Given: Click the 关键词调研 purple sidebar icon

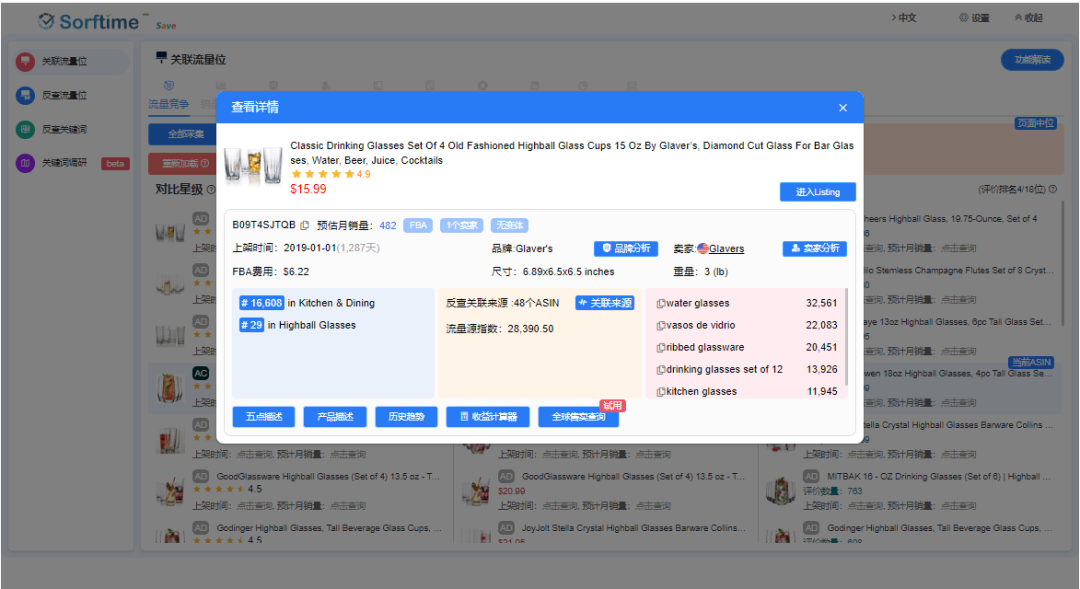Looking at the screenshot, I should click(25, 163).
